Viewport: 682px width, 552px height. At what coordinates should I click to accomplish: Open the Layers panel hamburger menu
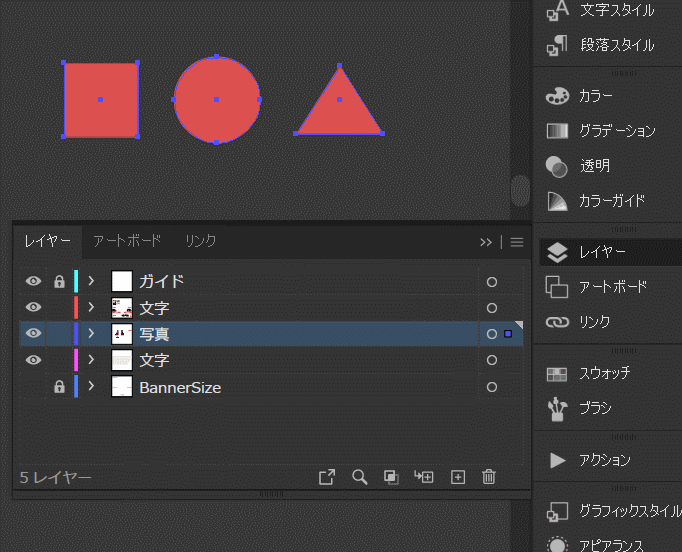517,242
